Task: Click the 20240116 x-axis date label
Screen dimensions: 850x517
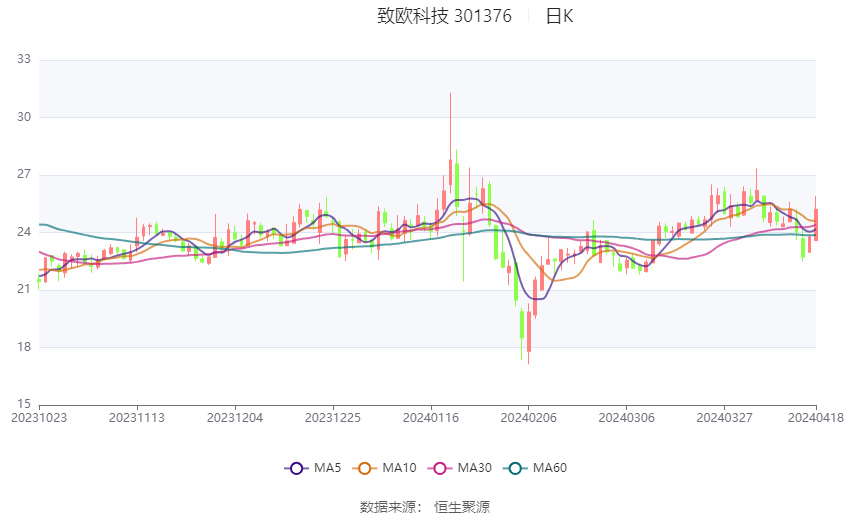Action: 431,418
